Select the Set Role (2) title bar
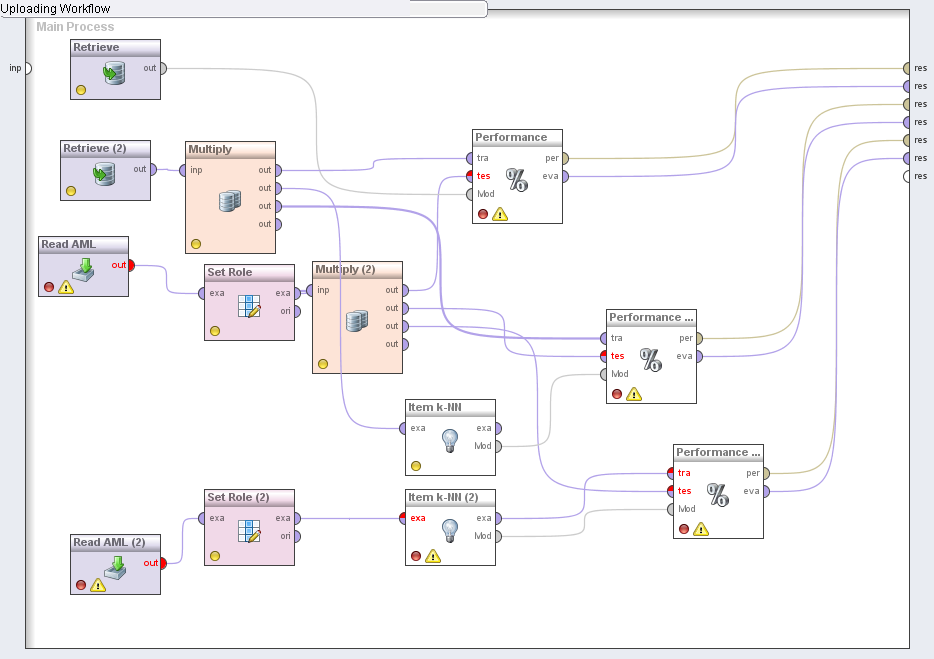Viewport: 934px width, 659px height. point(249,497)
